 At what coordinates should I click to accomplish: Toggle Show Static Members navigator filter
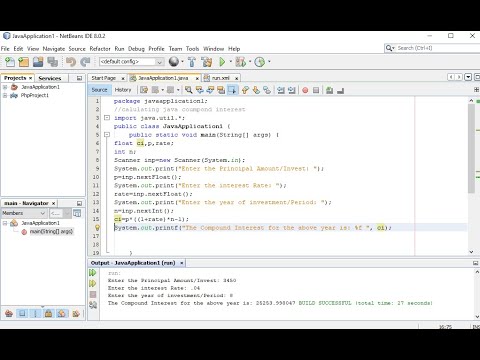tap(35, 313)
